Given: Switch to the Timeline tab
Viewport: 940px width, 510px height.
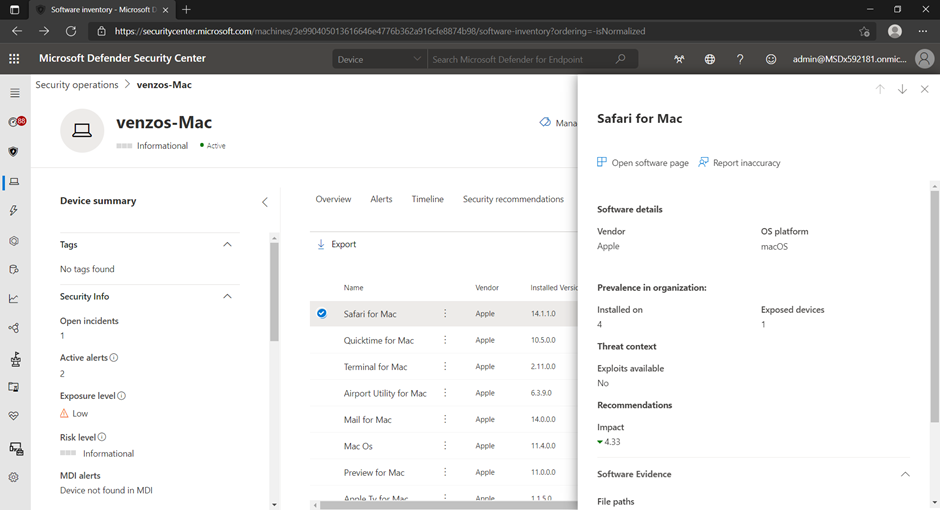Looking at the screenshot, I should 427,199.
